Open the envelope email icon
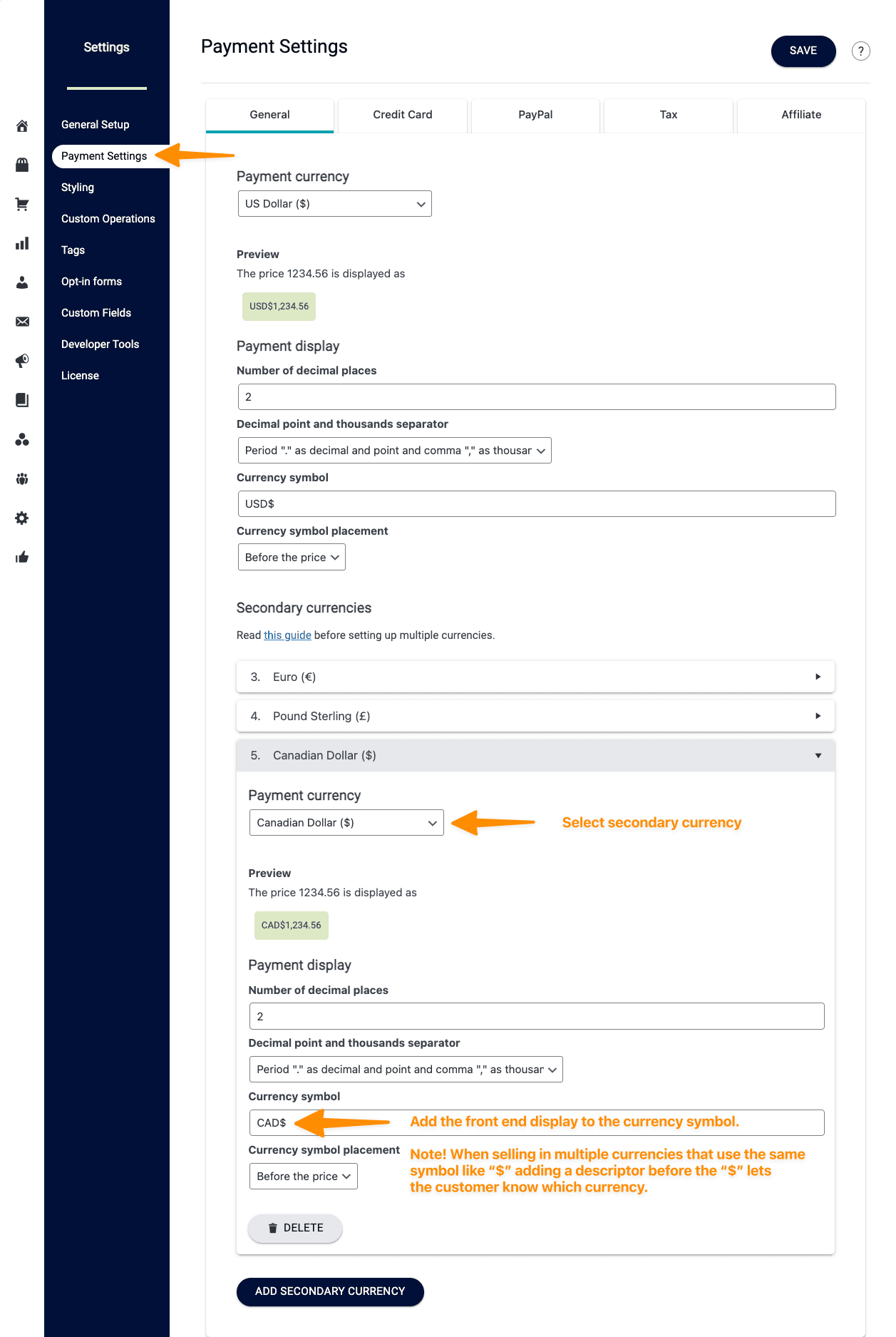 (22, 322)
